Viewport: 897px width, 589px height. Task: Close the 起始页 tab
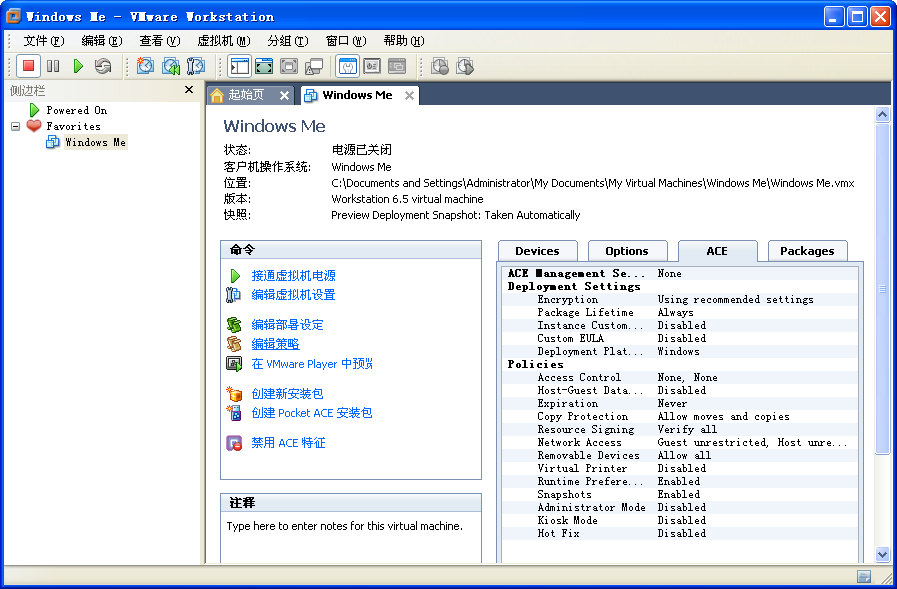pos(284,95)
